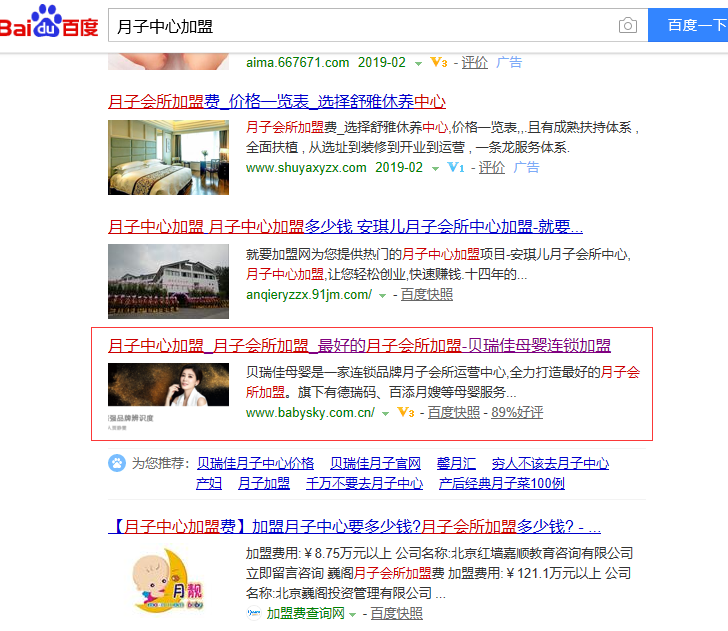Open recommended search 产妇
Screen dimensions: 728x631
pyautogui.click(x=209, y=483)
